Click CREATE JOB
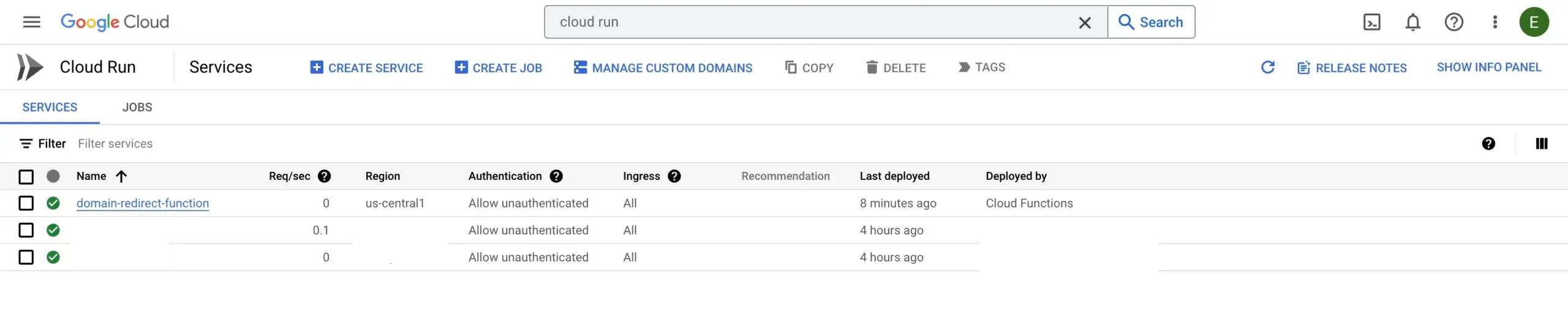The image size is (1568, 328). (x=498, y=68)
